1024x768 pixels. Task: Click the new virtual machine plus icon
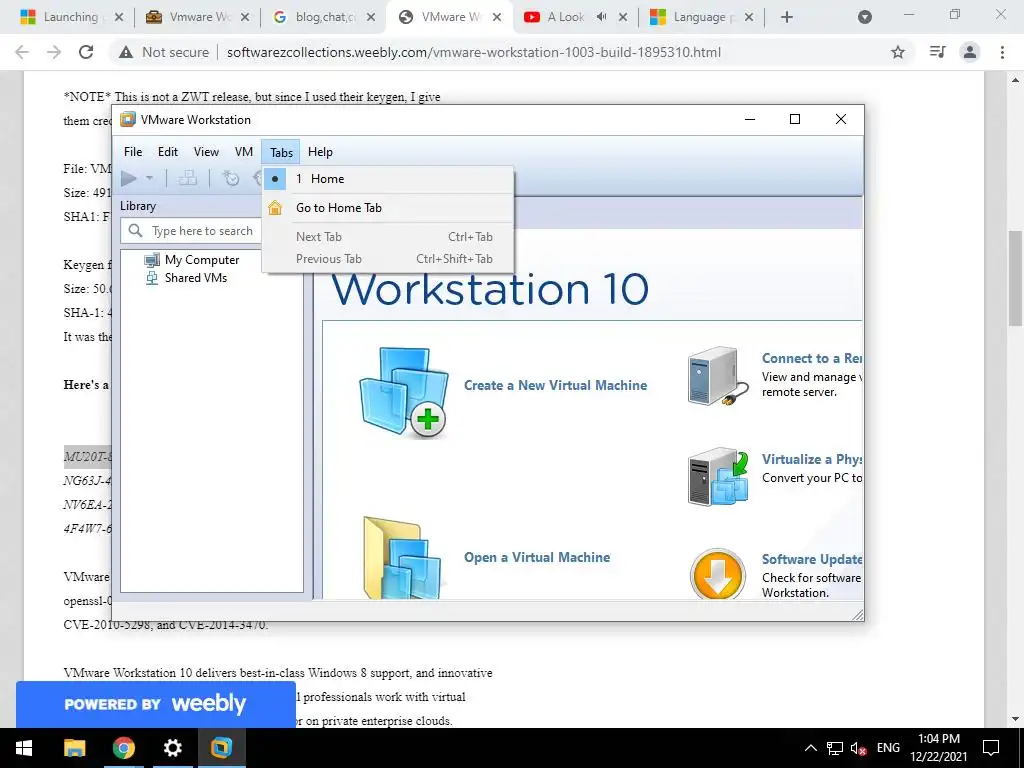[404, 392]
